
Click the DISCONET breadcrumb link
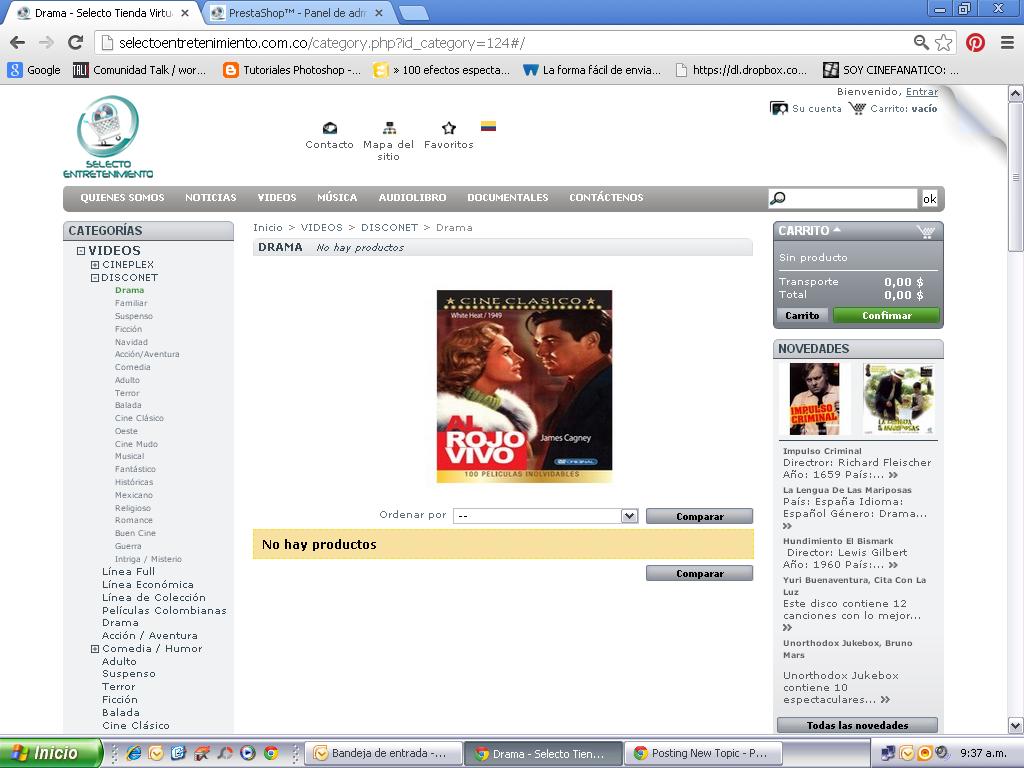pyautogui.click(x=389, y=228)
